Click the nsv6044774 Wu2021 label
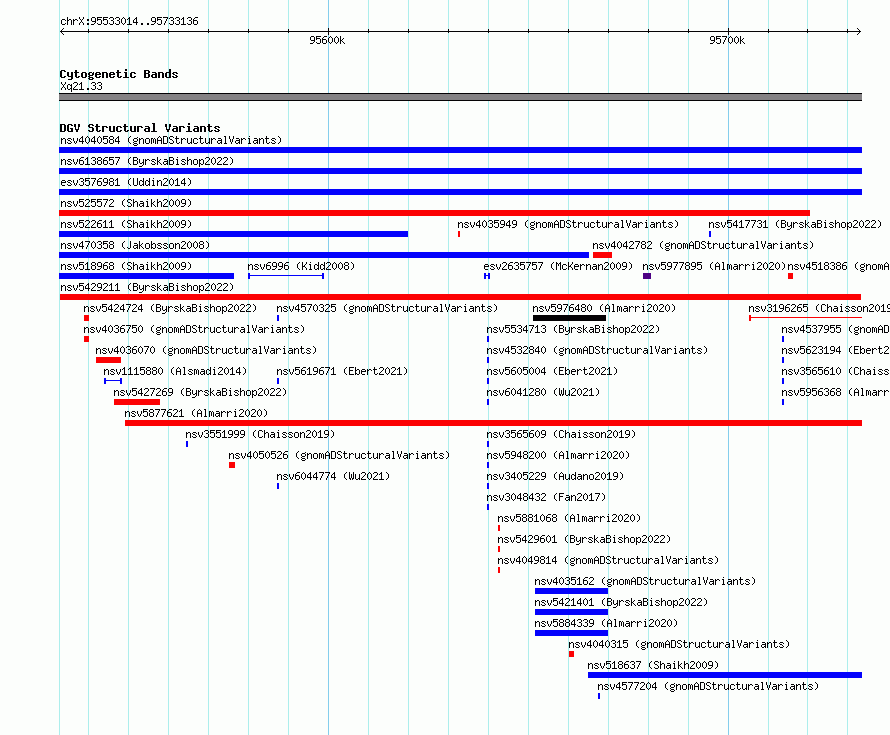Image resolution: width=890 pixels, height=735 pixels. (333, 476)
